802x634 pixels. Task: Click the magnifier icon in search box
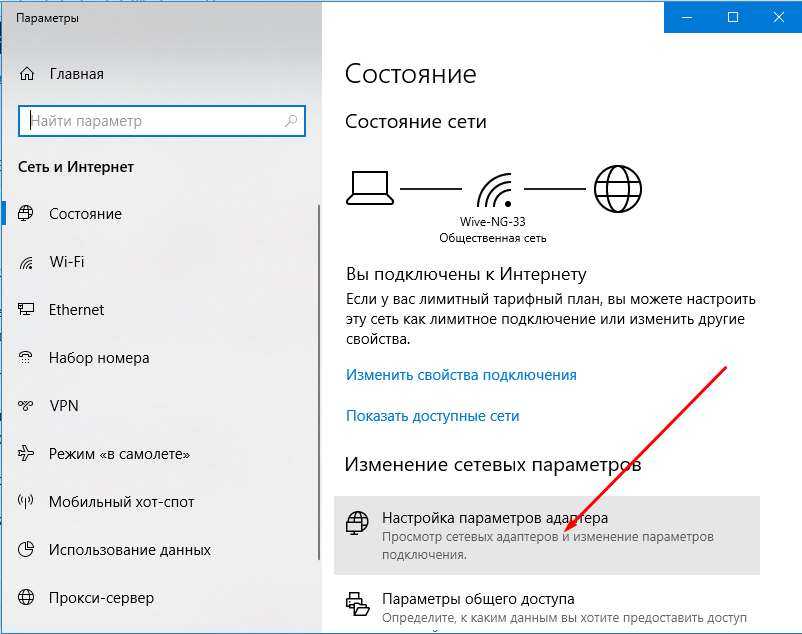tap(291, 121)
